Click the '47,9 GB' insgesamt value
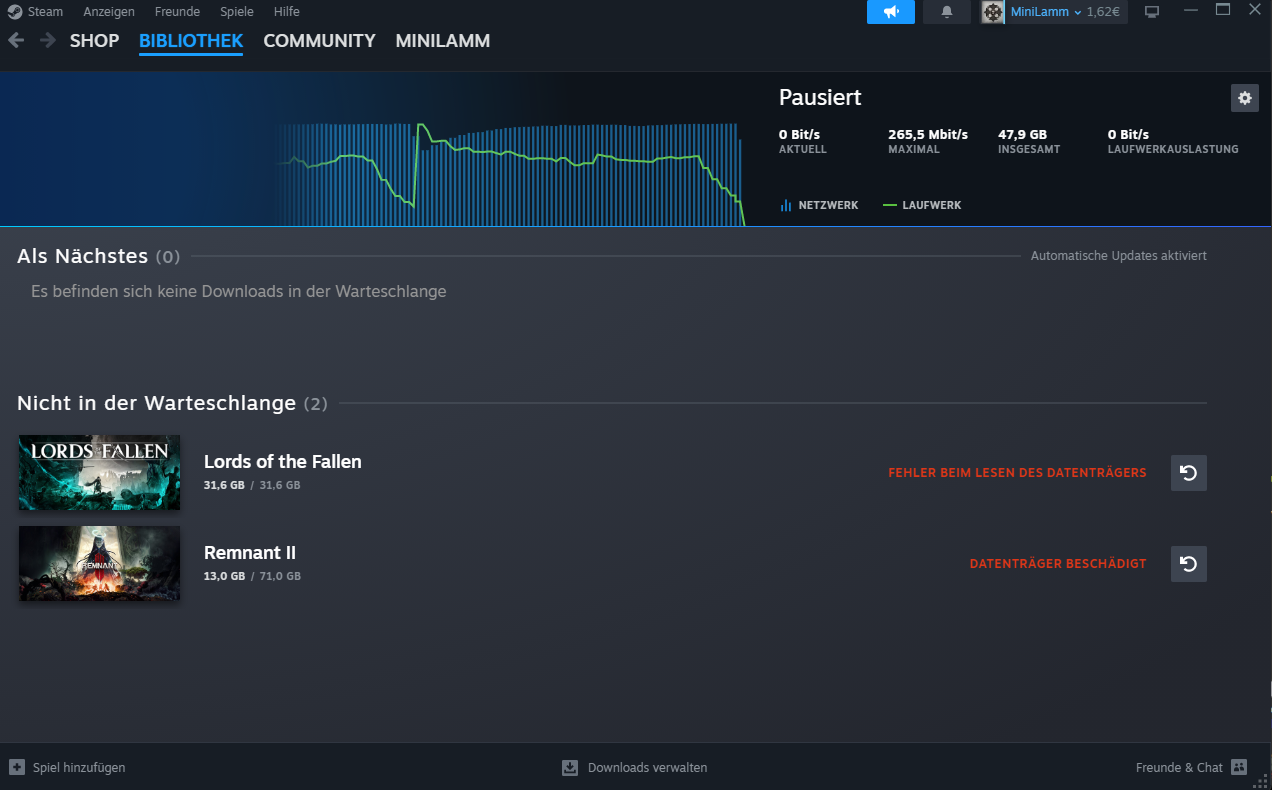 tap(1022, 134)
